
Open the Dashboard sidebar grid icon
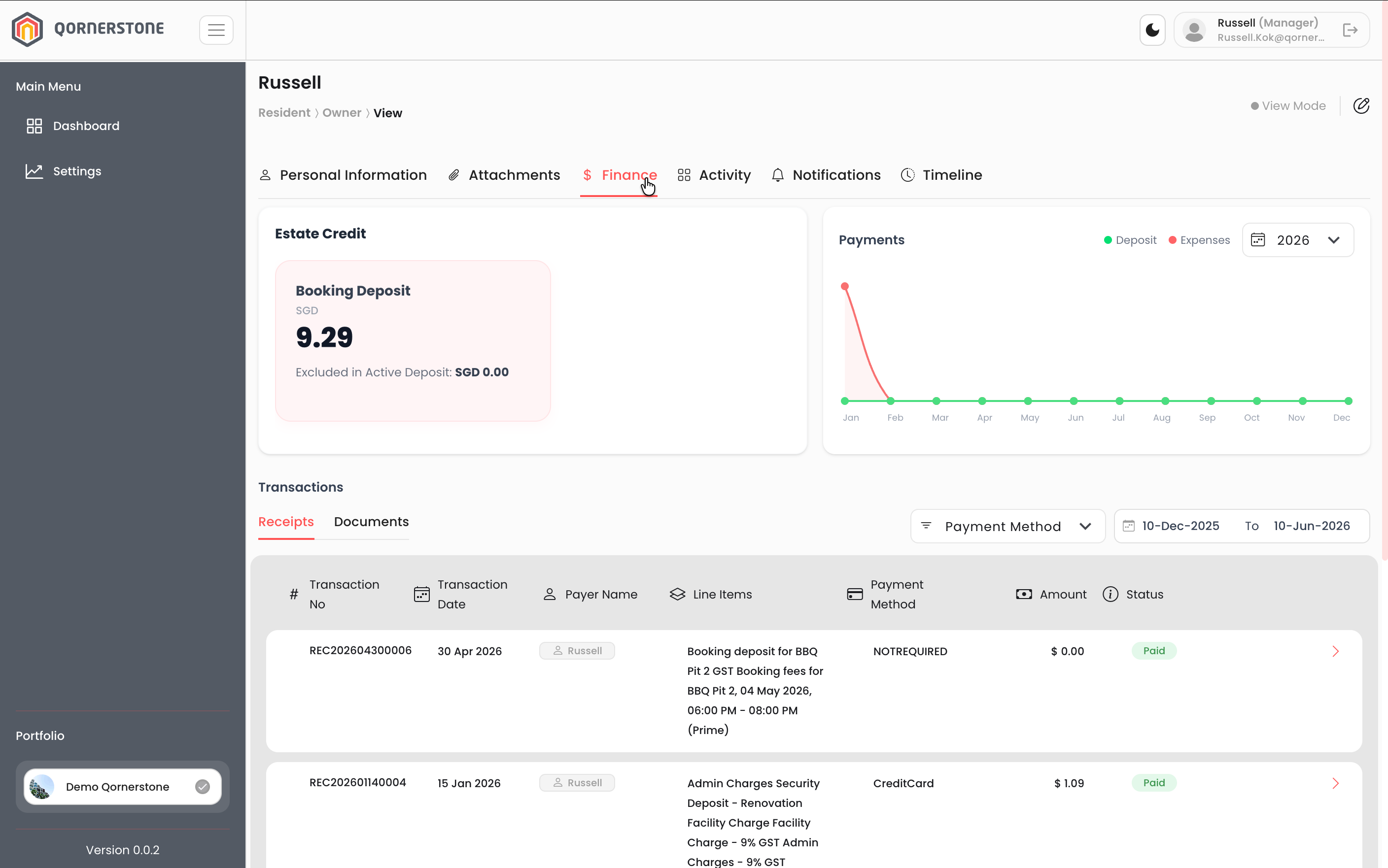35,126
